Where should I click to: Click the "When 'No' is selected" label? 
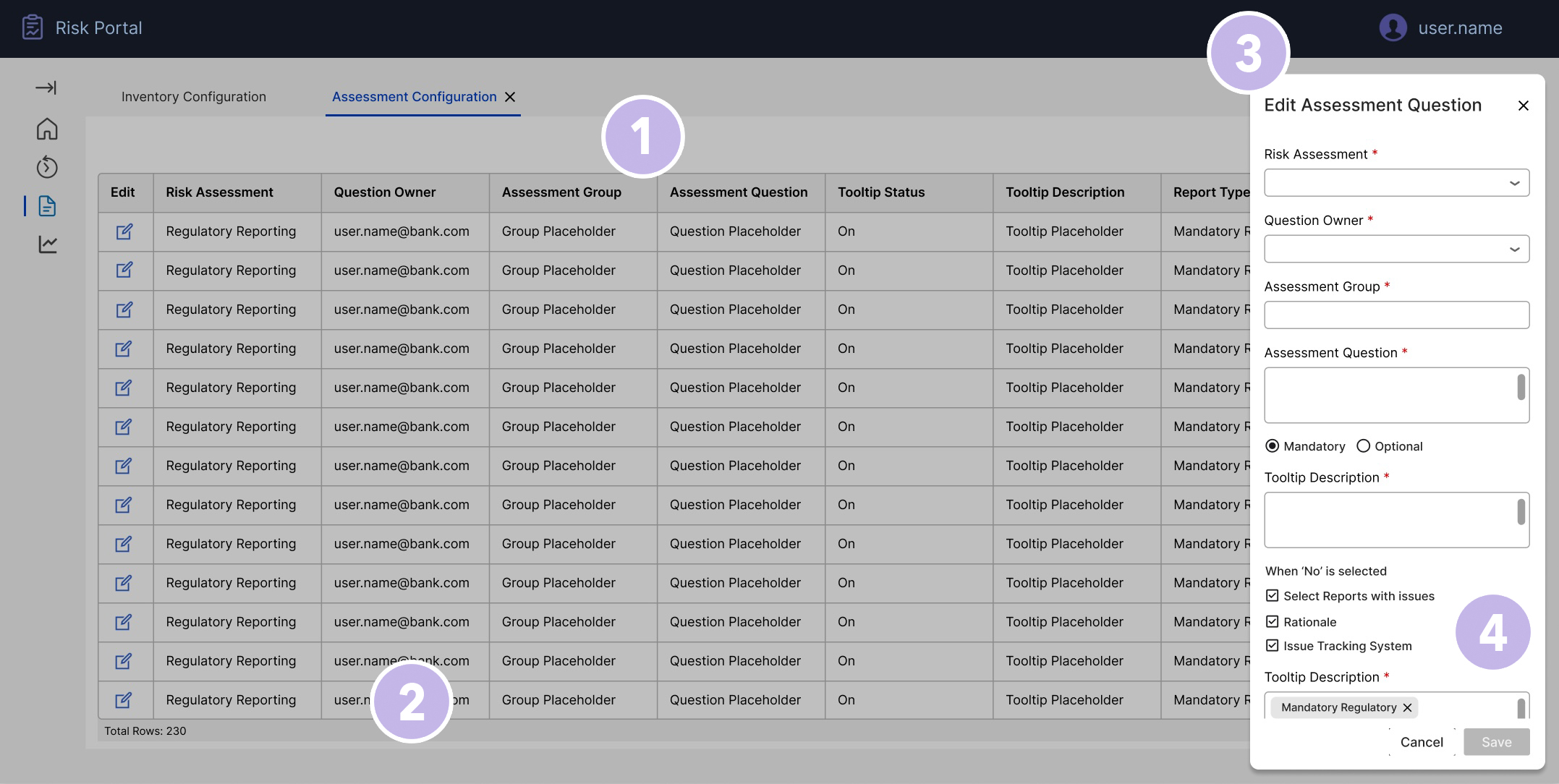click(1325, 571)
